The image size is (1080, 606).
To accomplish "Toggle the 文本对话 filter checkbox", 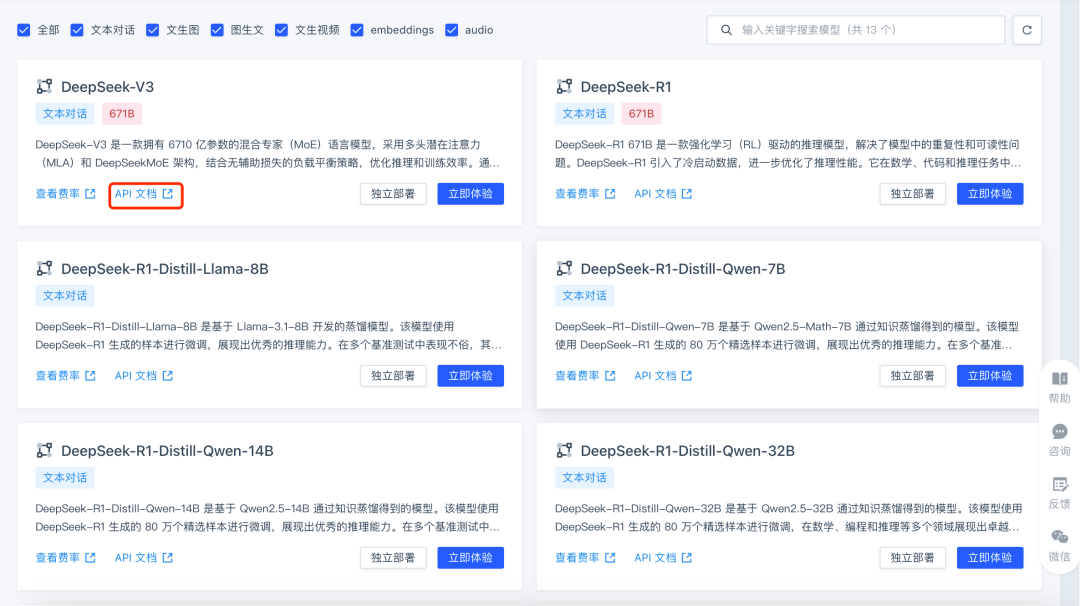I will 77,30.
